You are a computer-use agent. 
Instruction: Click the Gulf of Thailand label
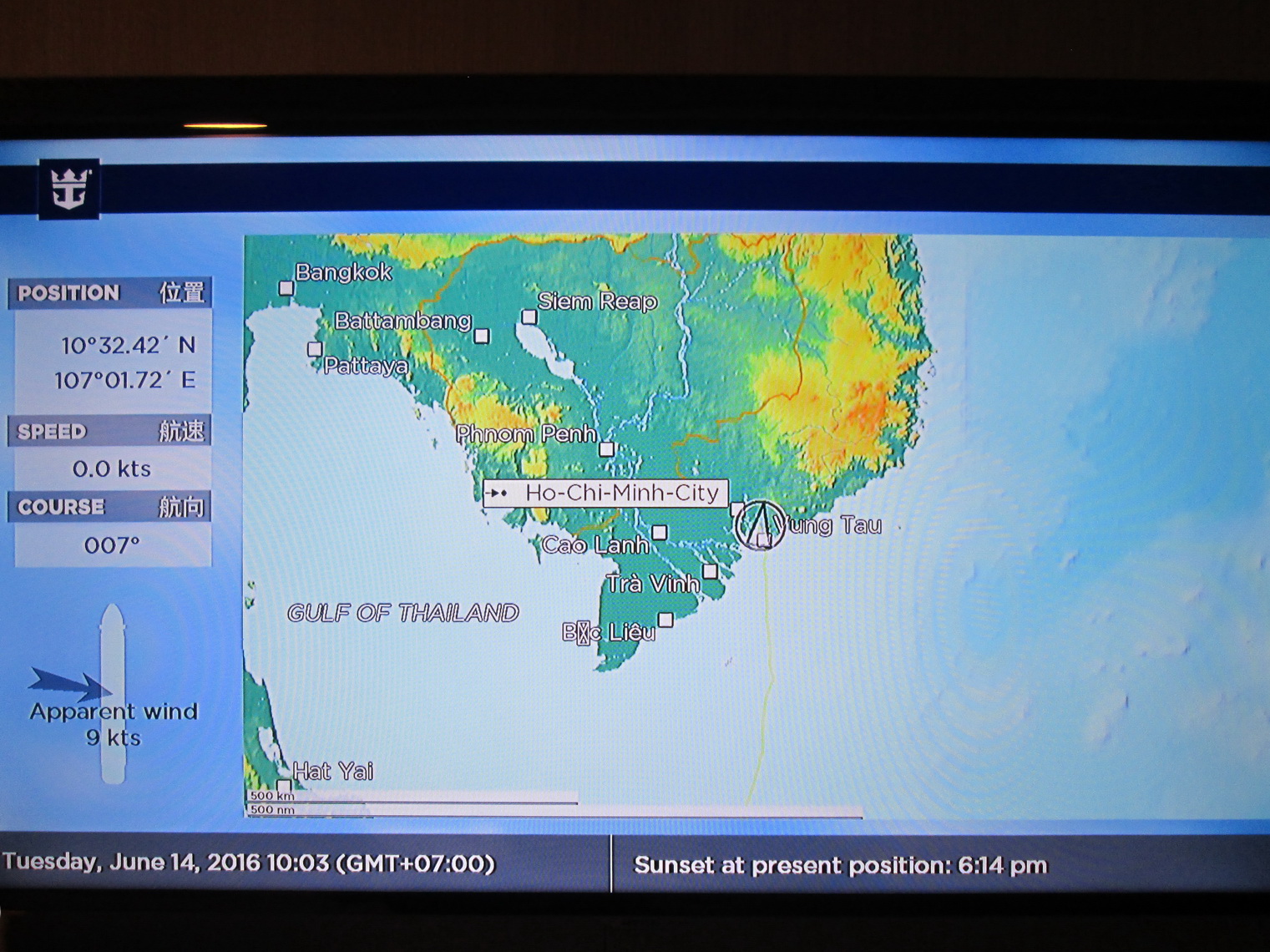point(403,613)
